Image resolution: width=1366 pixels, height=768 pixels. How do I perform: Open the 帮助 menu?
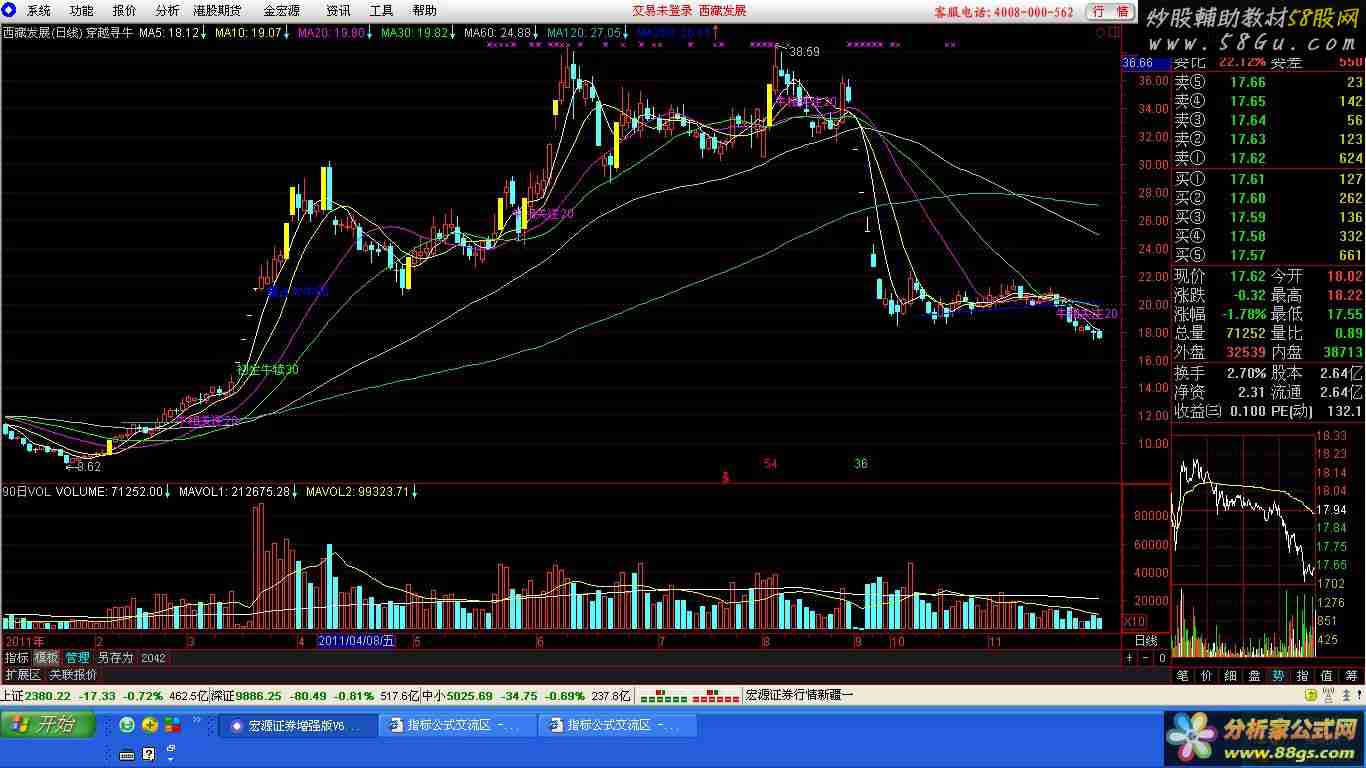click(424, 11)
